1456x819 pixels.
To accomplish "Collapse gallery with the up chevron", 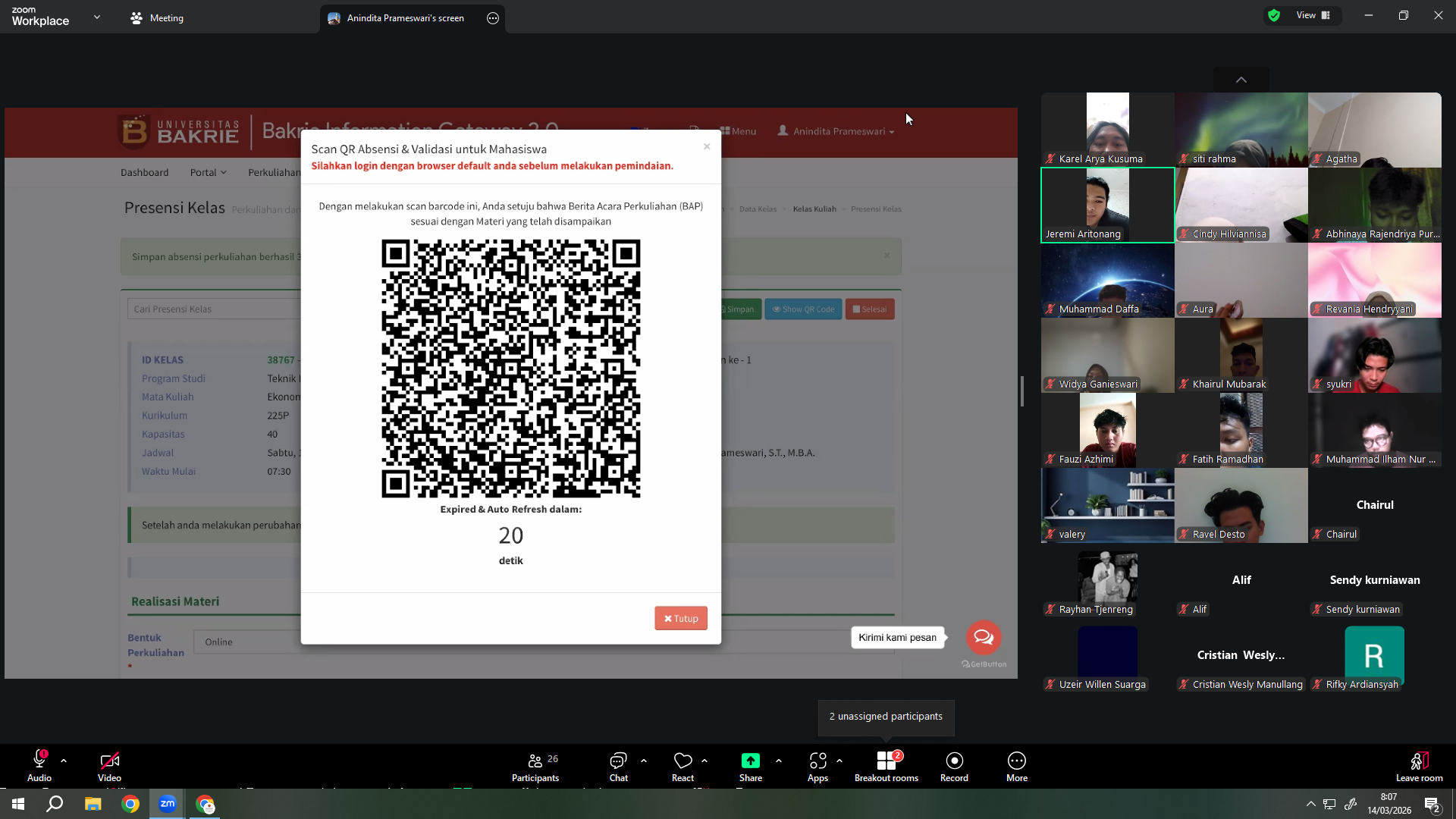I will (x=1241, y=80).
